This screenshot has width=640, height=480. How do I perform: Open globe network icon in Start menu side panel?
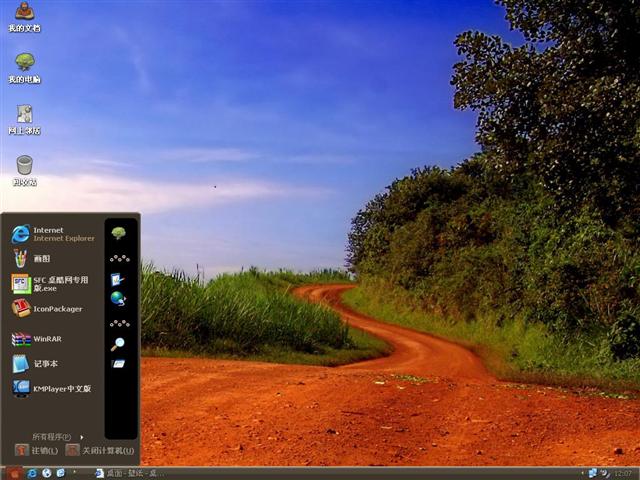tap(118, 299)
